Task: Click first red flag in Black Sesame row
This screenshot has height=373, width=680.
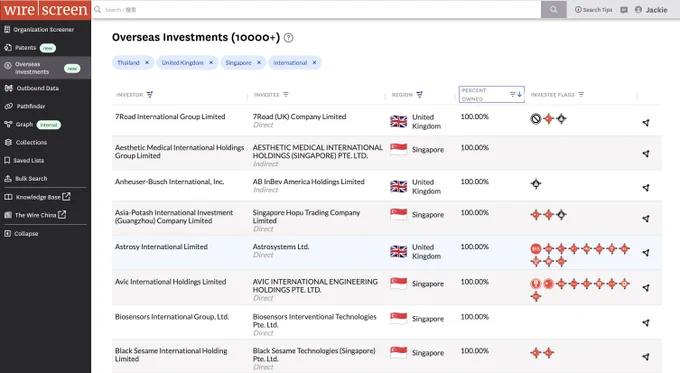Action: (x=536, y=353)
